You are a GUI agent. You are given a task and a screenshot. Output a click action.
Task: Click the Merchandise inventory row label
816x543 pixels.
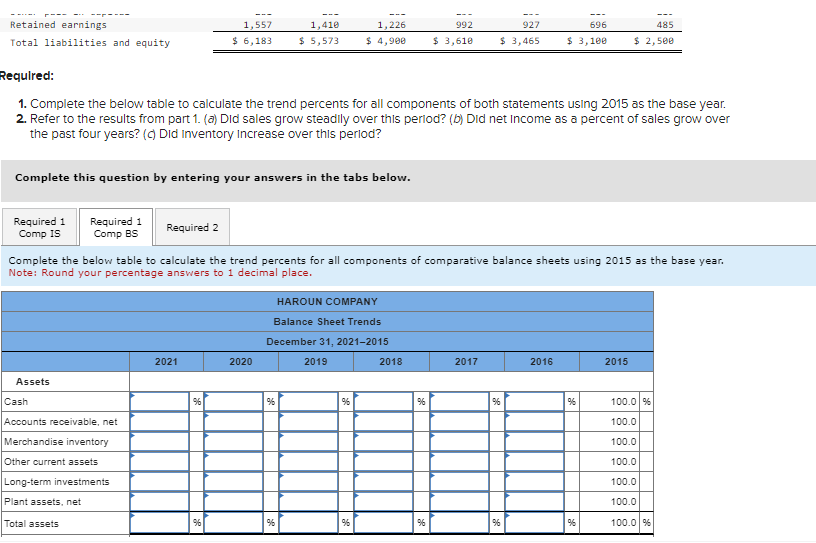click(56, 441)
